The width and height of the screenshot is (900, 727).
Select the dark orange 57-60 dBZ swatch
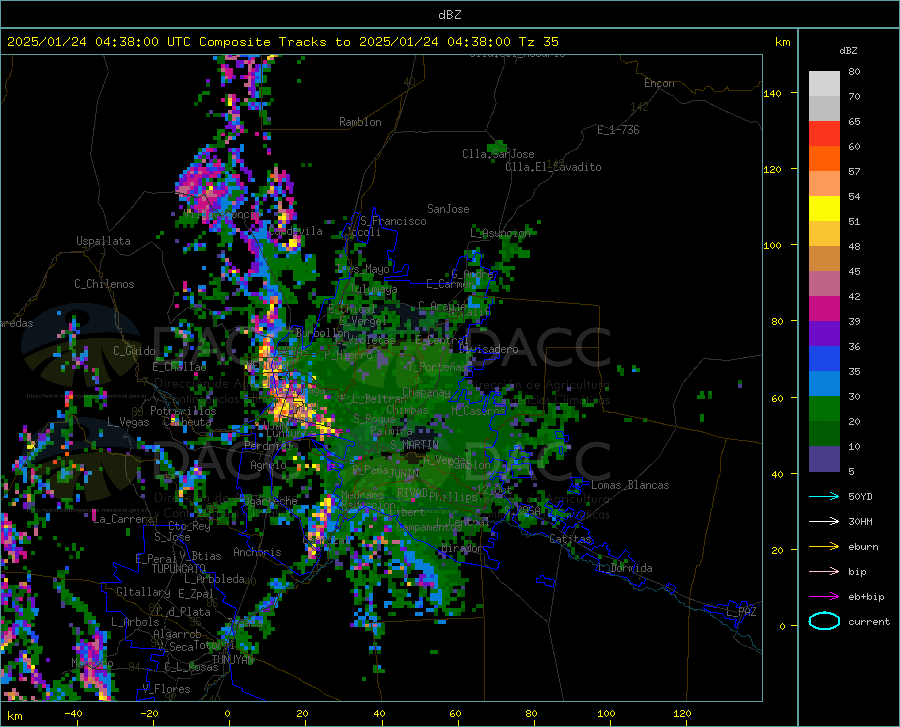tap(824, 159)
